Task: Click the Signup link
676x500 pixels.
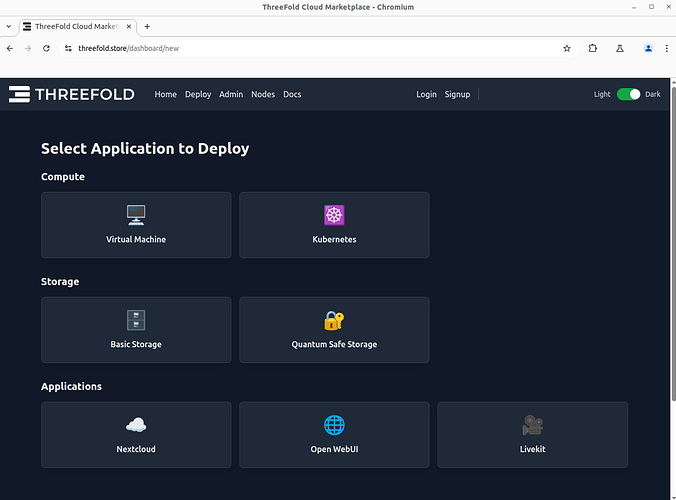Action: pyautogui.click(x=457, y=94)
